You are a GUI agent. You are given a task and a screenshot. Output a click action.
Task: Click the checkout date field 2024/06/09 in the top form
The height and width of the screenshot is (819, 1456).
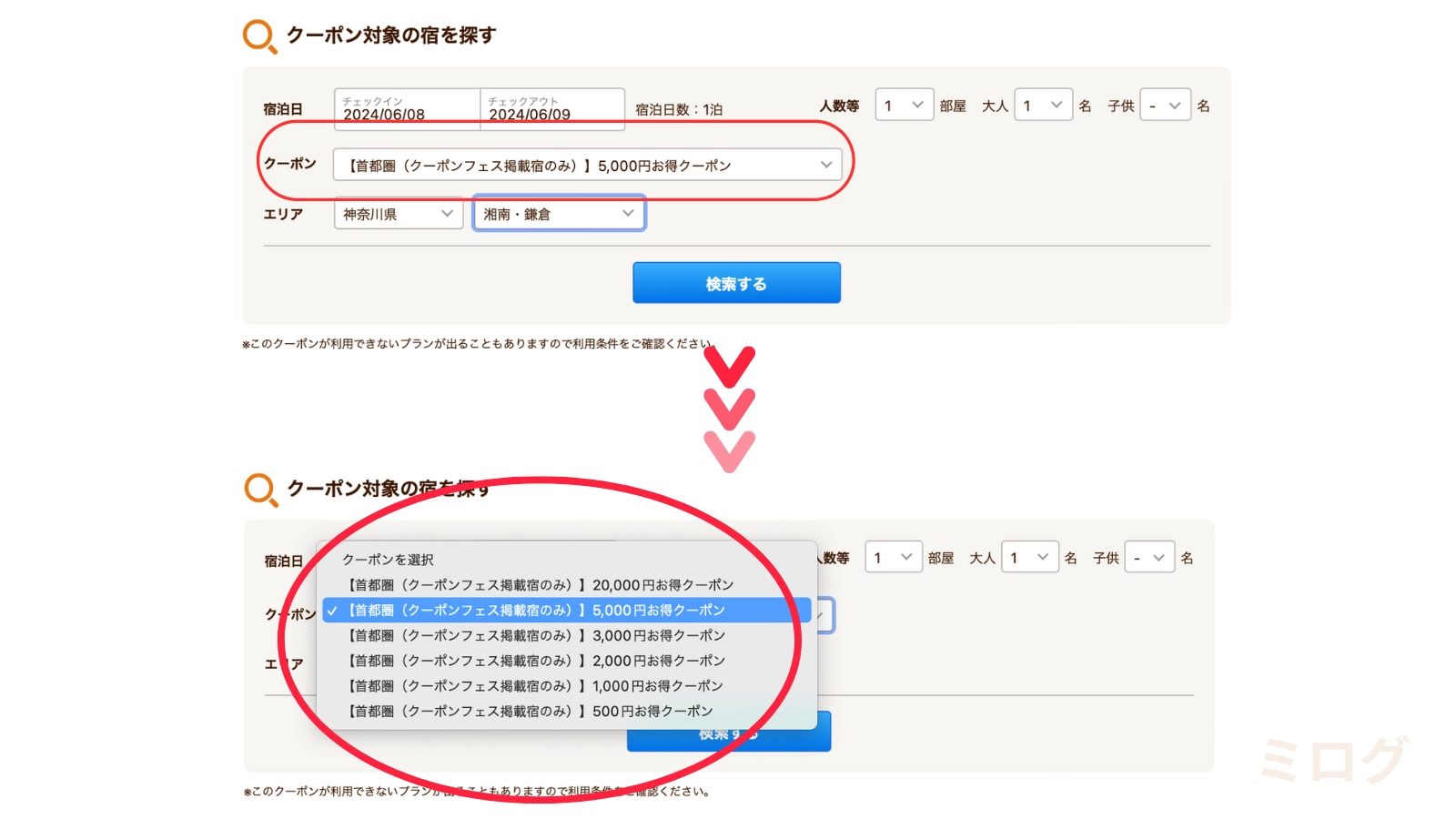pyautogui.click(x=552, y=108)
